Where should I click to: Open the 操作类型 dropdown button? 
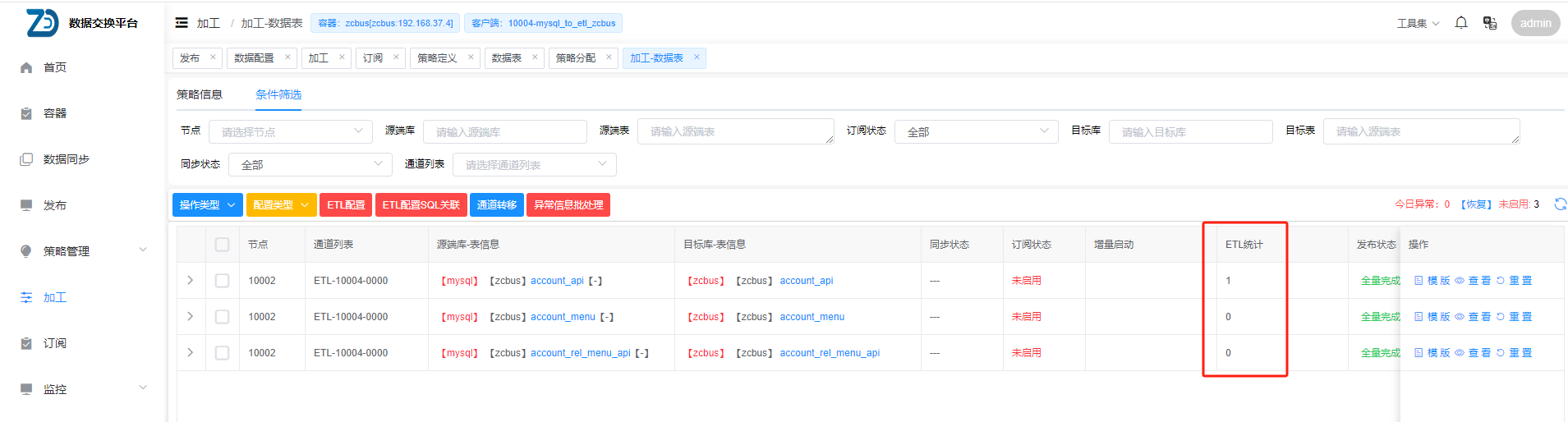pyautogui.click(x=207, y=205)
